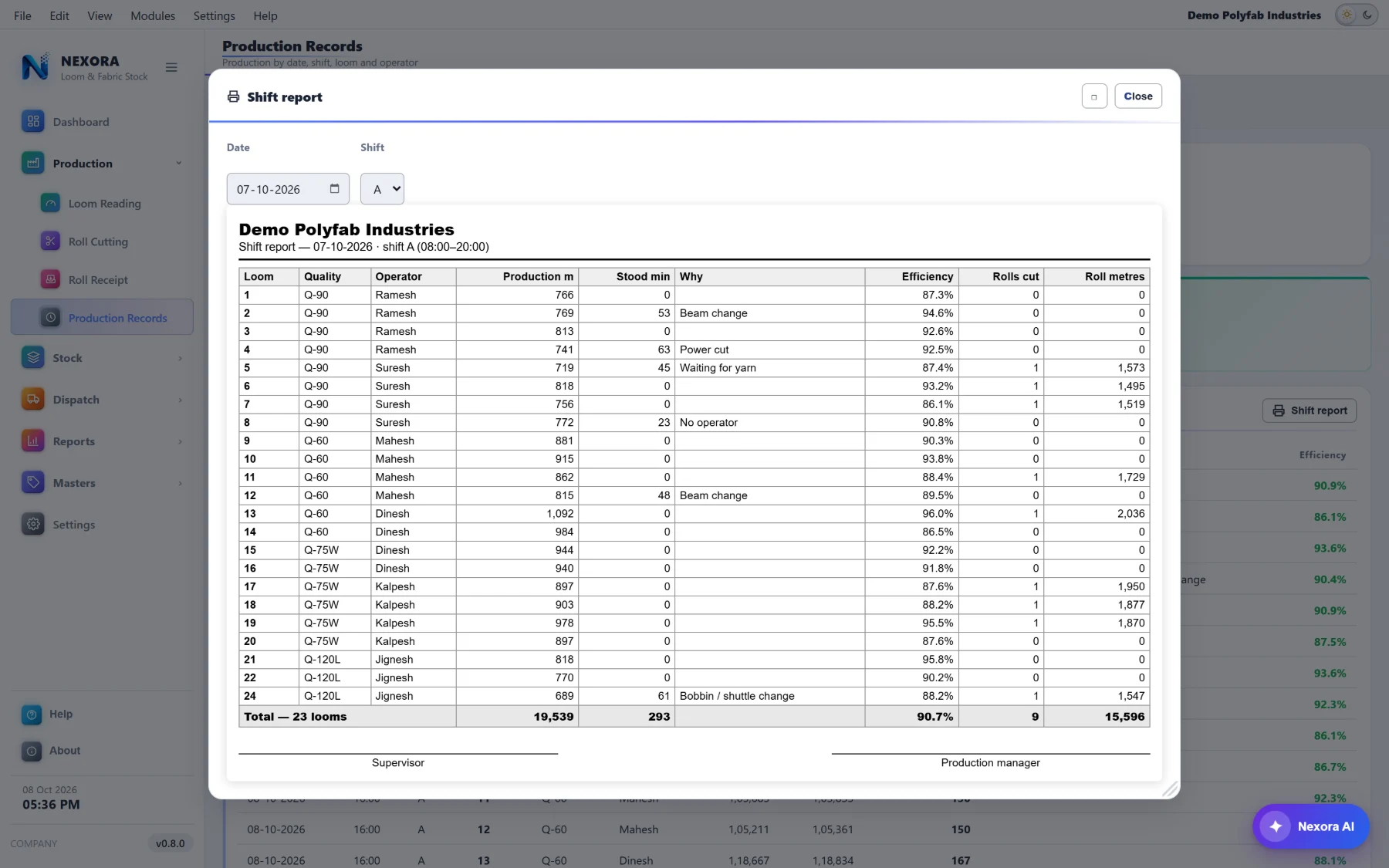The width and height of the screenshot is (1389, 868).
Task: Open Roll Receipt sidebar icon
Action: (x=50, y=279)
